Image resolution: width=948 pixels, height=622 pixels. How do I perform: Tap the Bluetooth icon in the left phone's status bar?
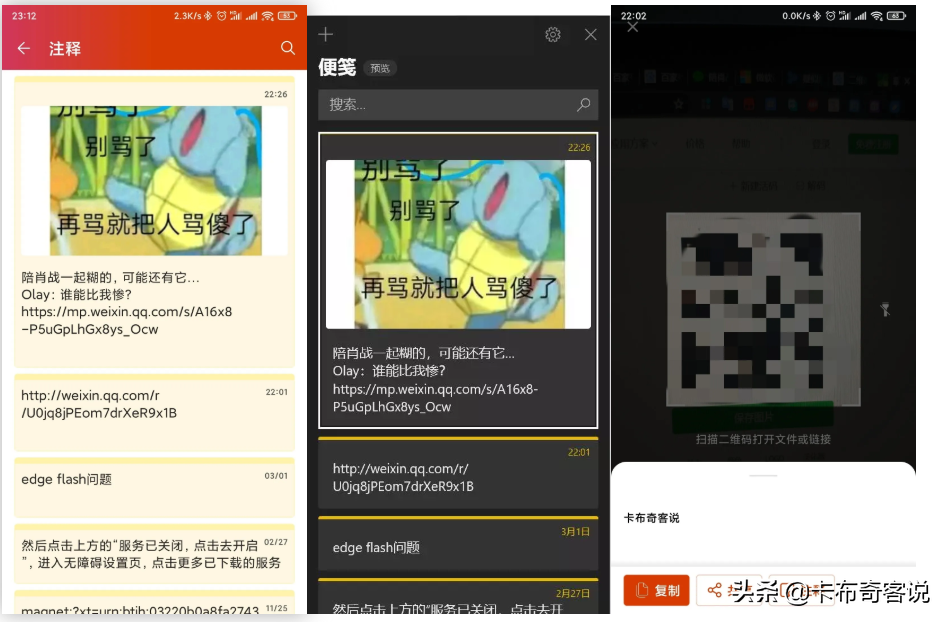coord(208,16)
